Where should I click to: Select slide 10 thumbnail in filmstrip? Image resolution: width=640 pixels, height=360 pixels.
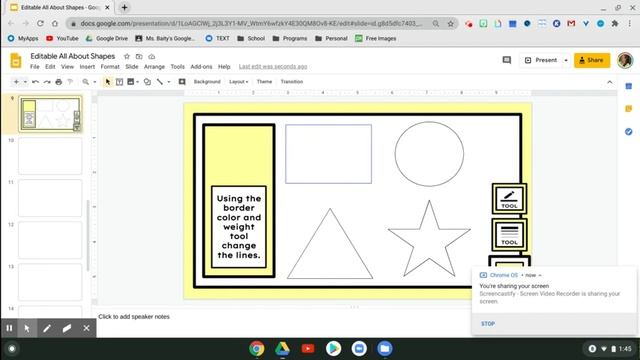50,156
